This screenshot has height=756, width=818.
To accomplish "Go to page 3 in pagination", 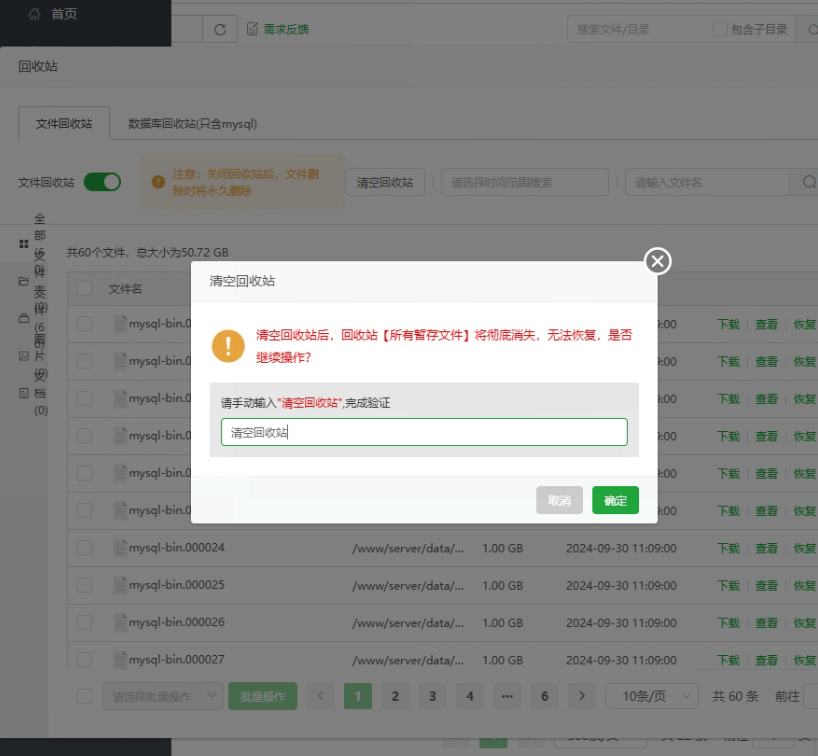I will pyautogui.click(x=432, y=696).
